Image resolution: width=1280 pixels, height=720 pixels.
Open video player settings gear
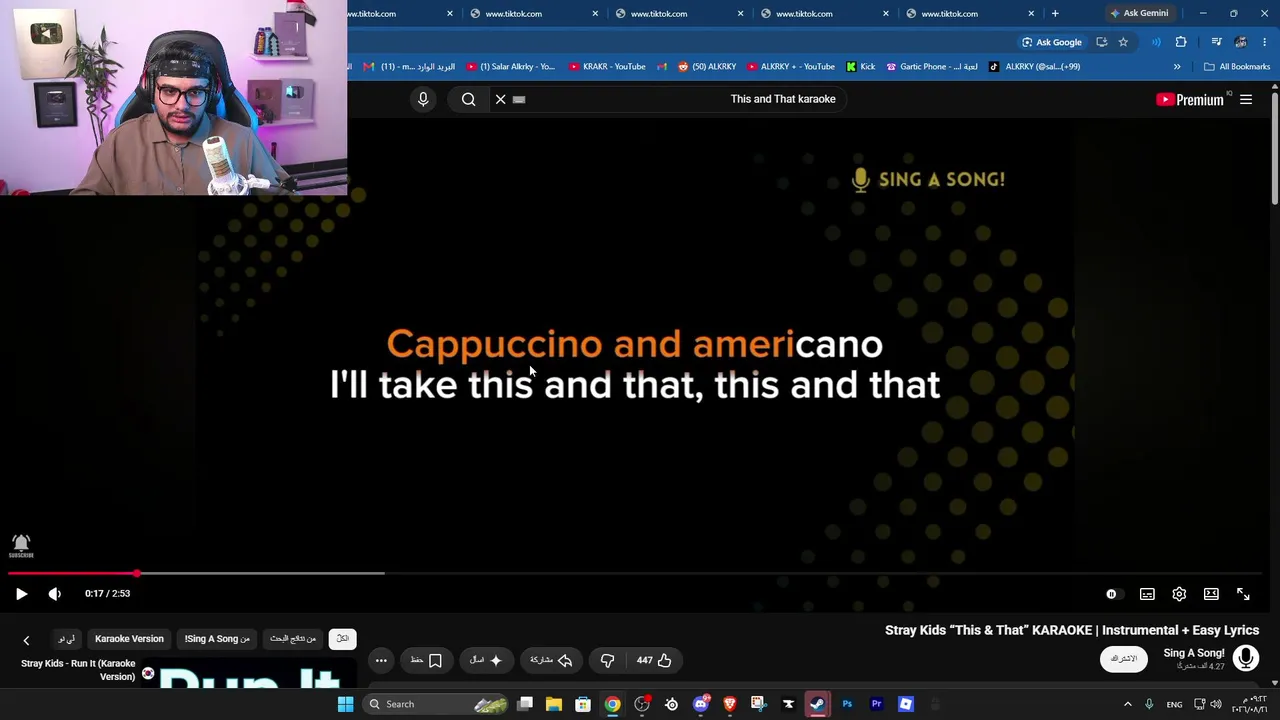coord(1179,594)
